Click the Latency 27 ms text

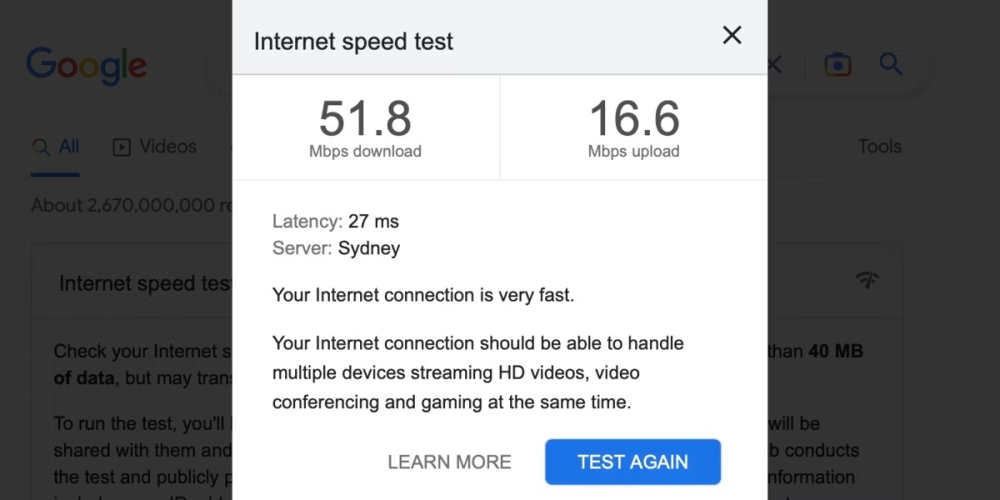[x=335, y=222]
